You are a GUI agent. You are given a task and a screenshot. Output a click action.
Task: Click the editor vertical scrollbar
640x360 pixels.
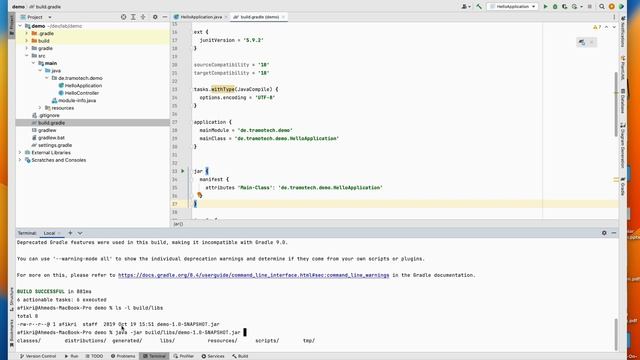click(x=616, y=104)
